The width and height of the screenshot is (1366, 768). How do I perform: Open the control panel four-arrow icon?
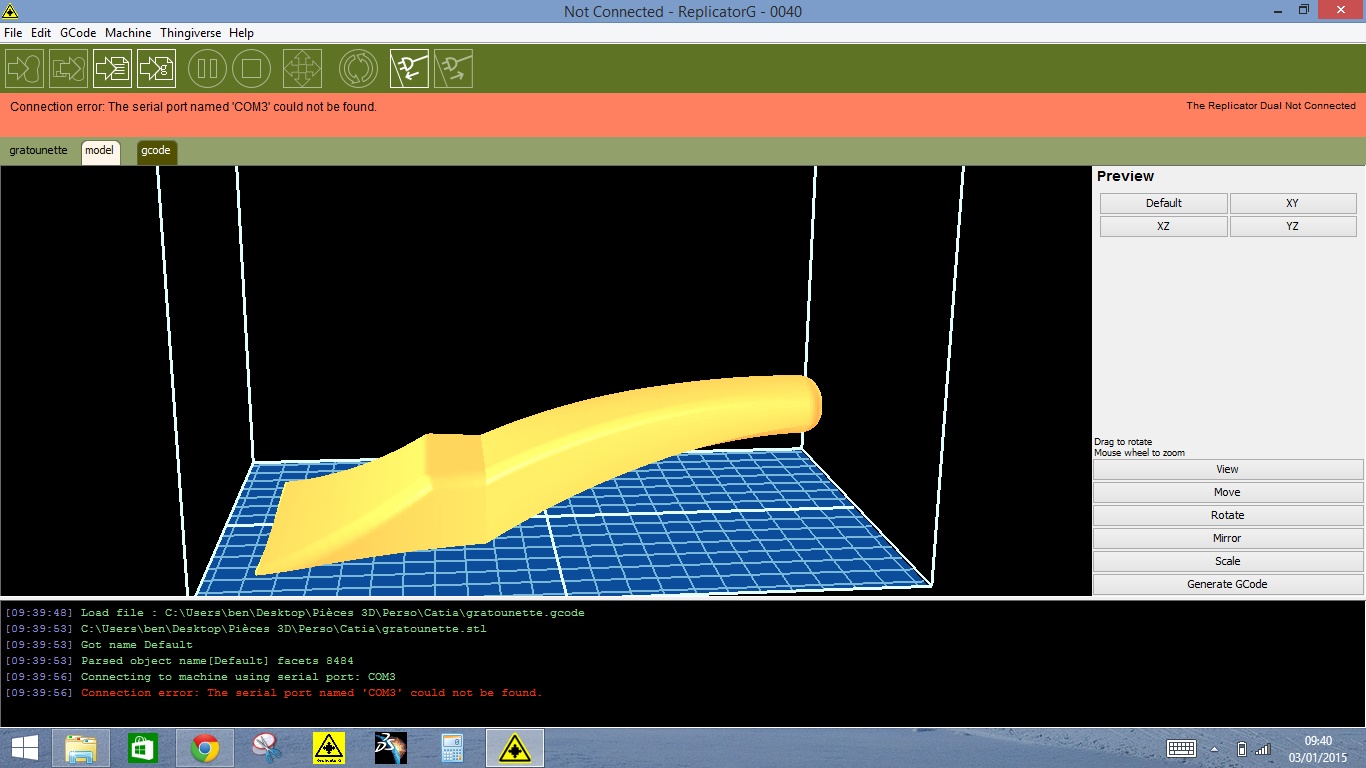tap(302, 69)
